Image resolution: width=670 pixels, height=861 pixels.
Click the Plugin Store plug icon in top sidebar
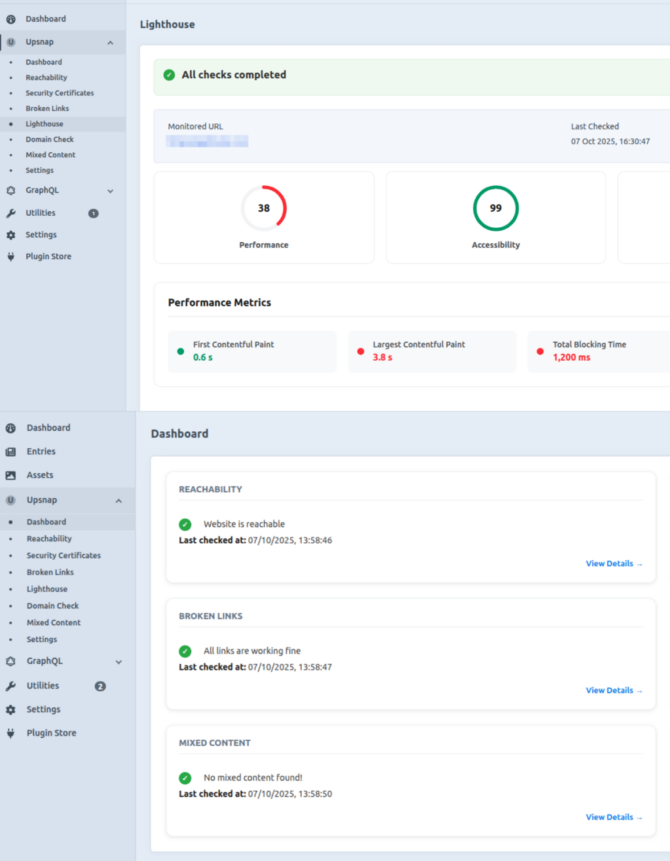[x=11, y=256]
